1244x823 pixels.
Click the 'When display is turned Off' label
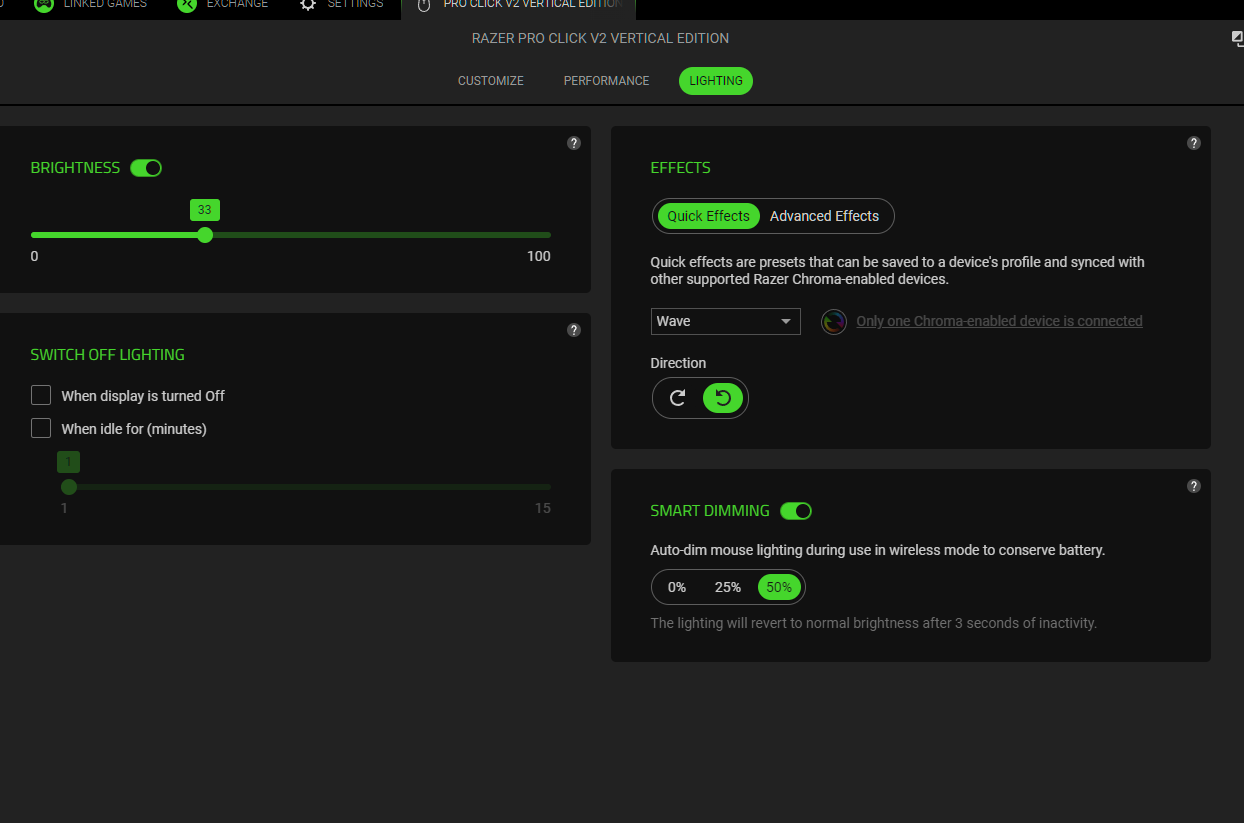click(x=143, y=396)
